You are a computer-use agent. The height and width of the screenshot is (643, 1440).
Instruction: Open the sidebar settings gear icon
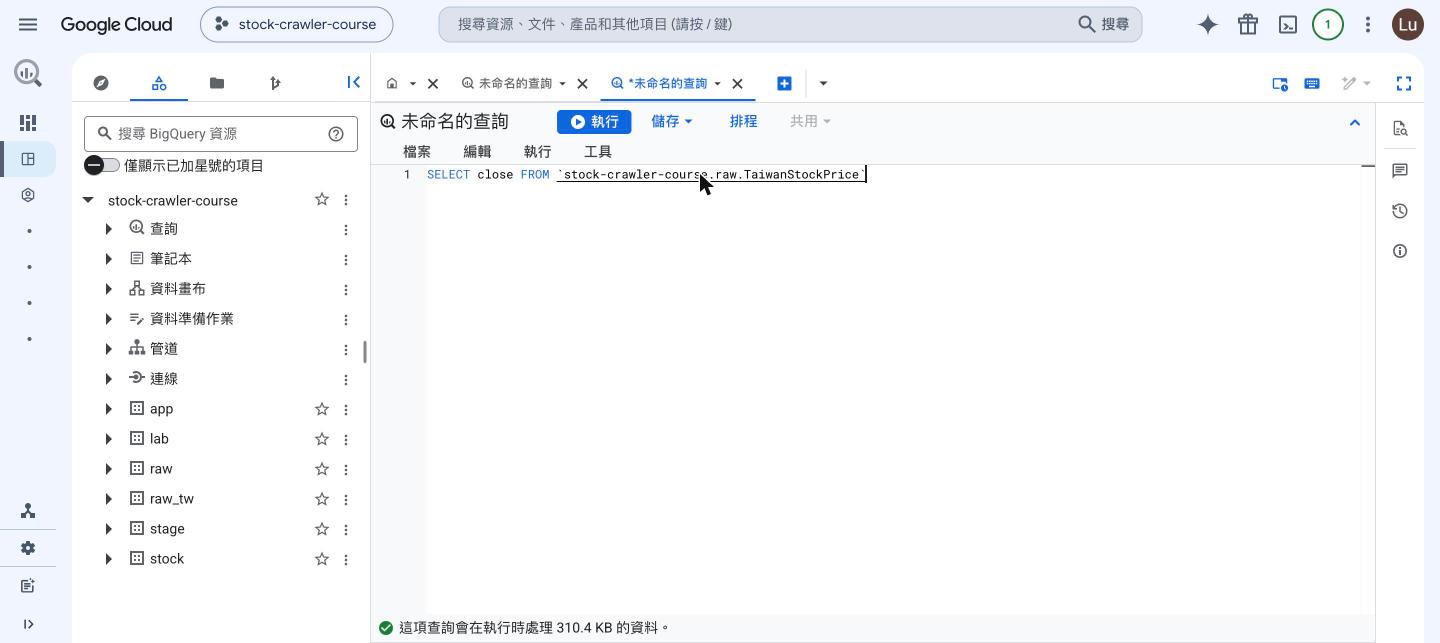(x=28, y=548)
